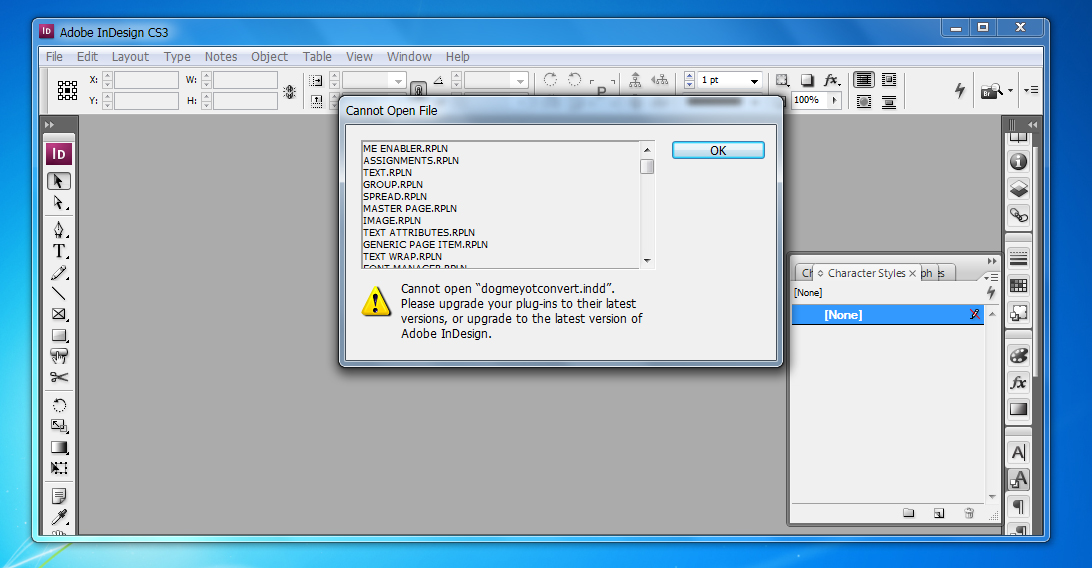Image resolution: width=1092 pixels, height=568 pixels.
Task: Click Create New Style icon in panel footer
Action: click(x=939, y=513)
